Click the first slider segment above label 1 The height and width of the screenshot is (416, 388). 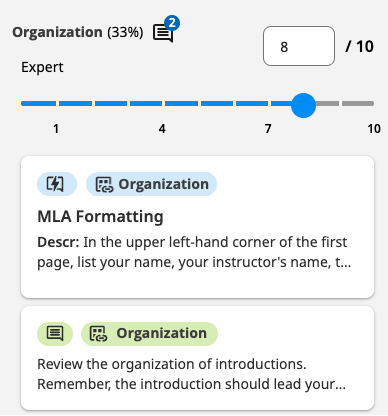click(39, 104)
